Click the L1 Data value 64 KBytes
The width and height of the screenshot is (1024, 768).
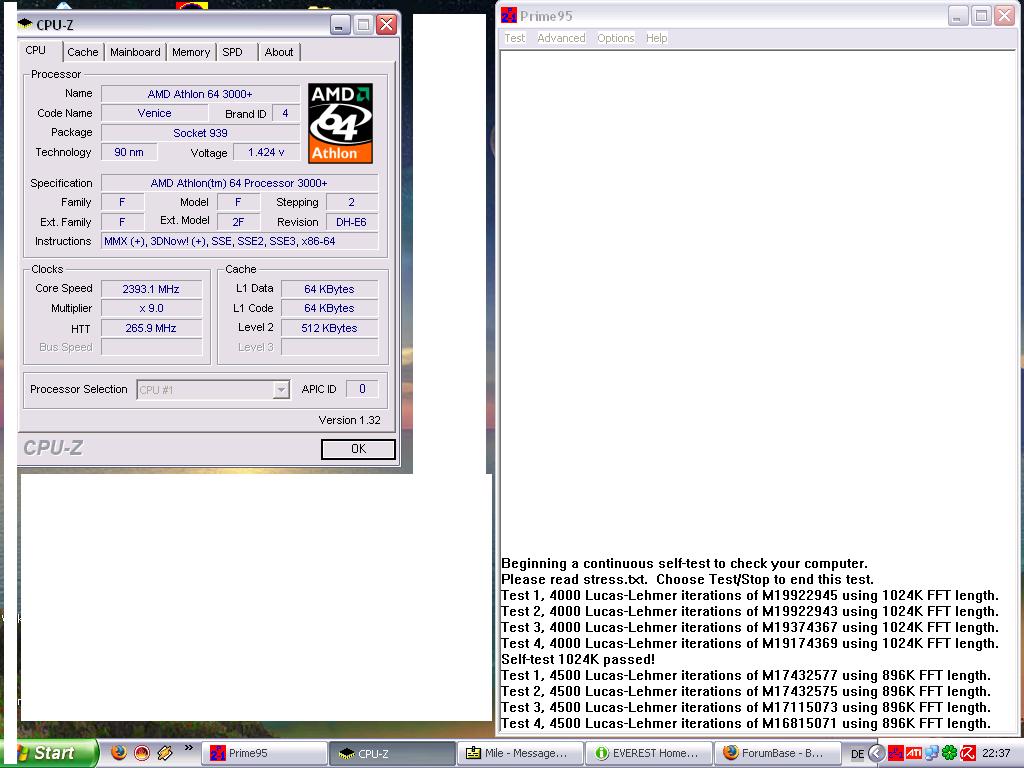(330, 289)
